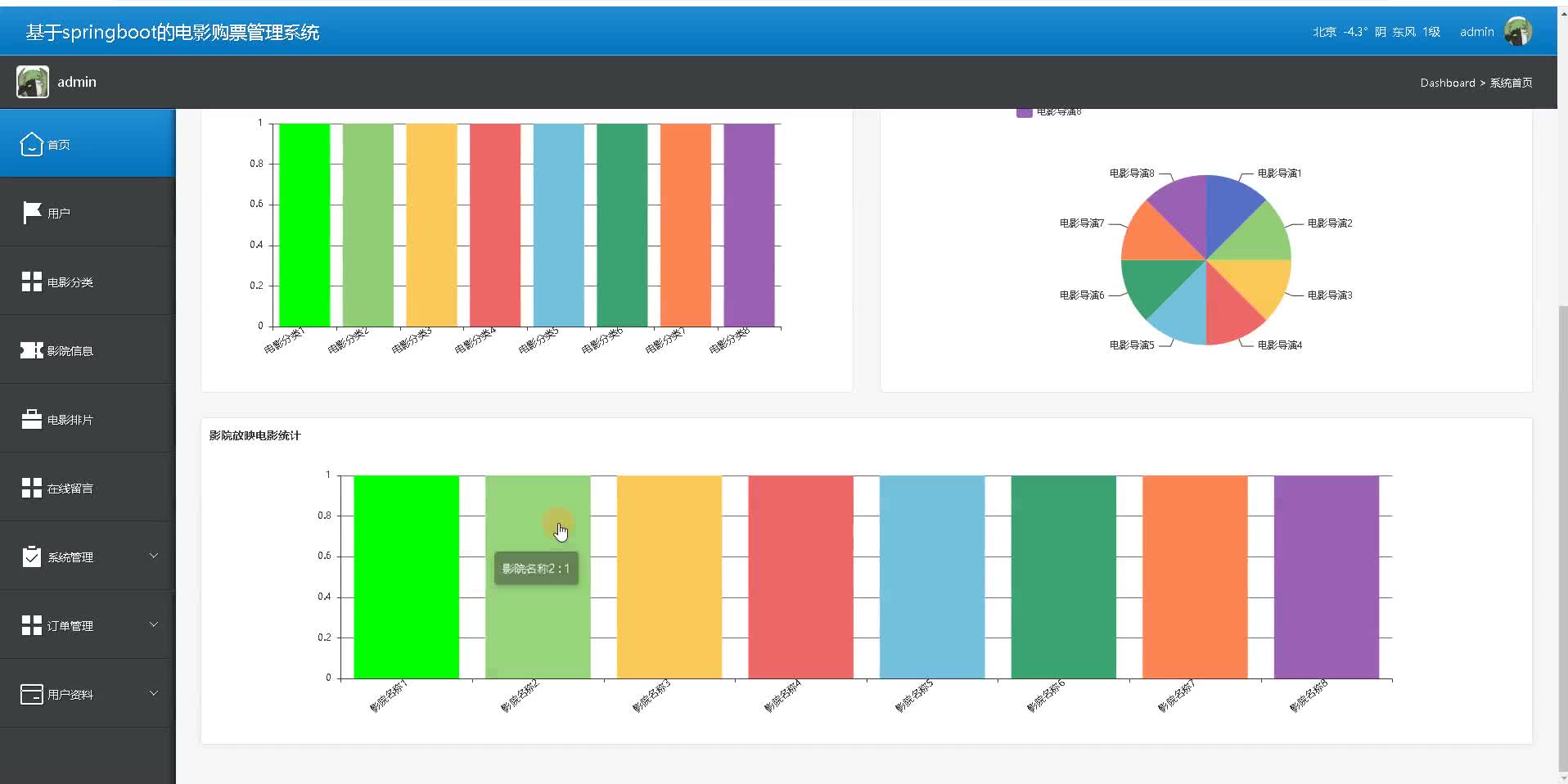Click the home icon beside 首页 in the sidebar
This screenshot has width=1568, height=784.
click(31, 144)
